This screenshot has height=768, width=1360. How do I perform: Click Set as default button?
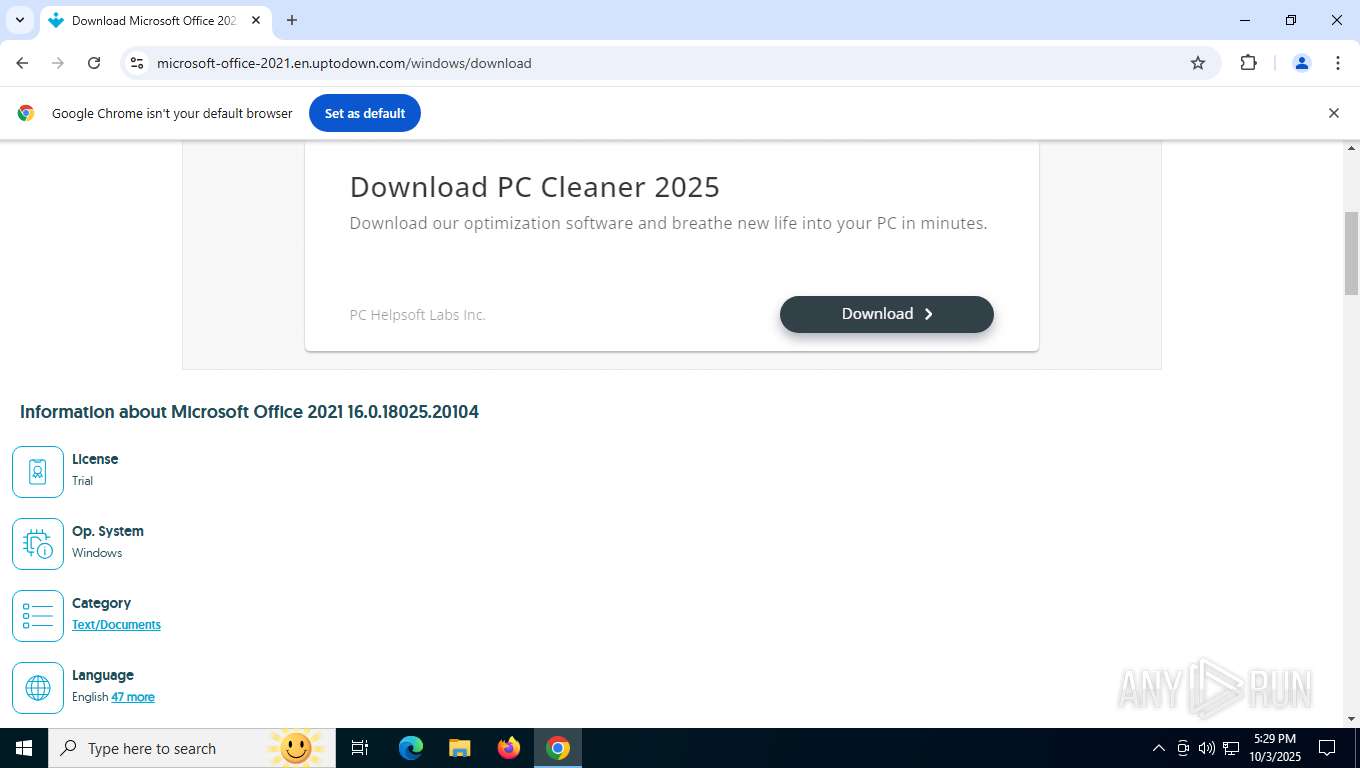click(x=365, y=113)
